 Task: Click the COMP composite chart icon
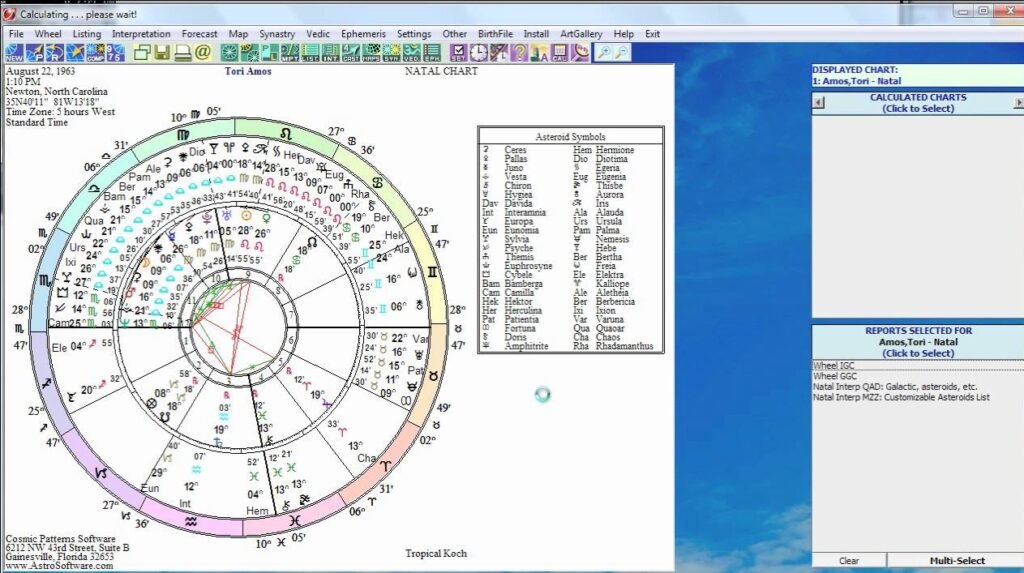96,53
